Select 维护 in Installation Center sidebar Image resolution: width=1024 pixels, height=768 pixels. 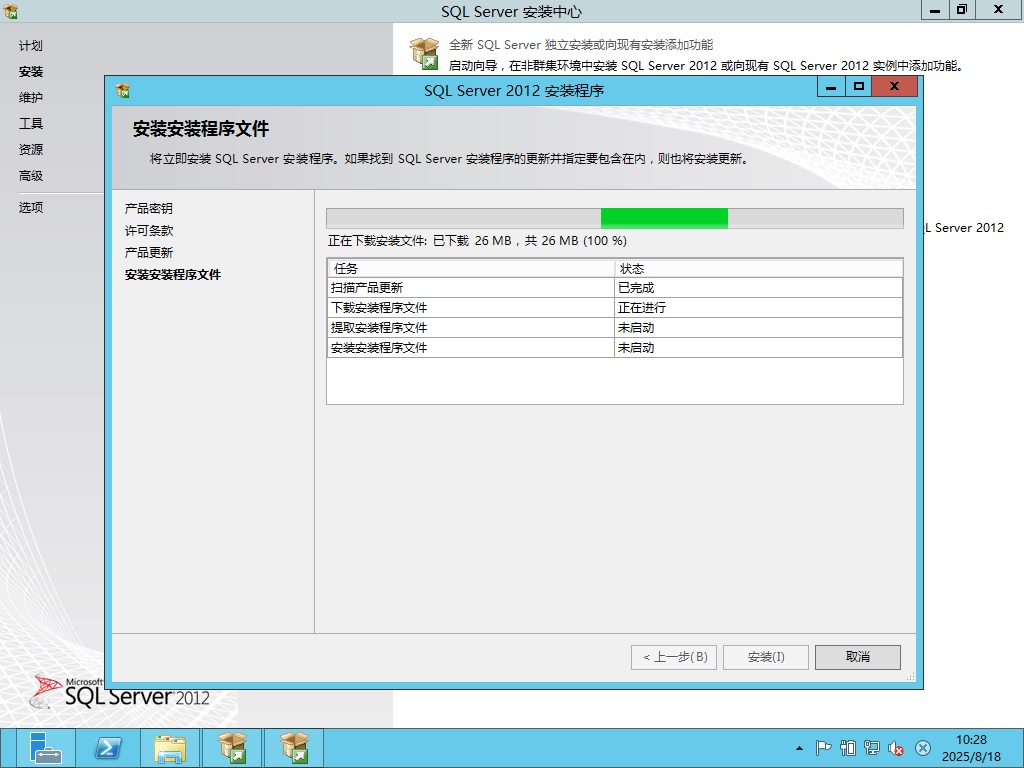pyautogui.click(x=31, y=97)
